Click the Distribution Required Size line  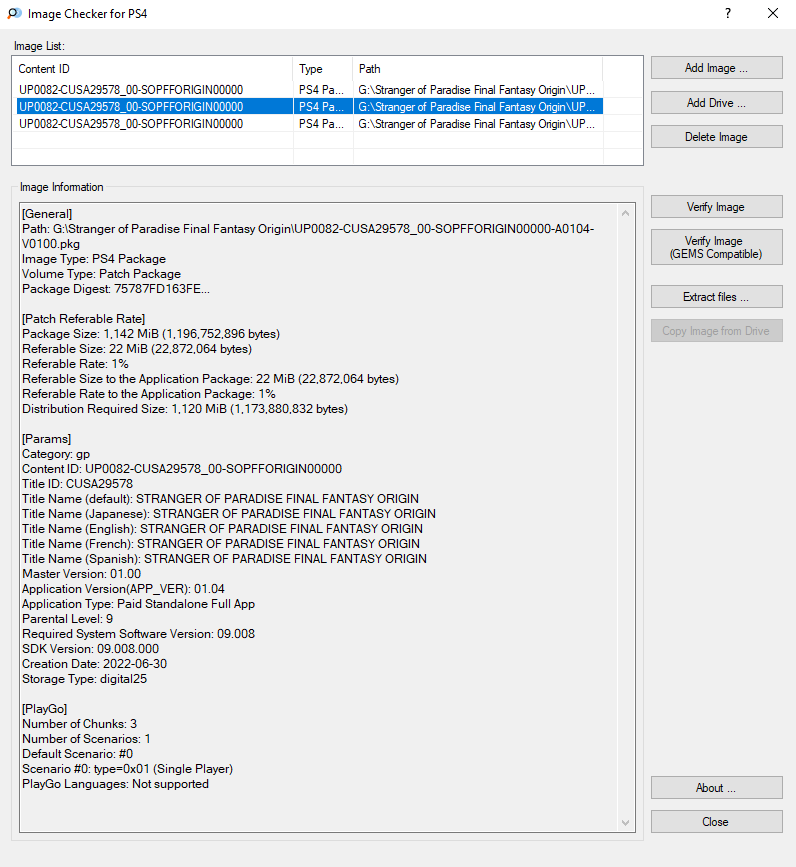[185, 409]
